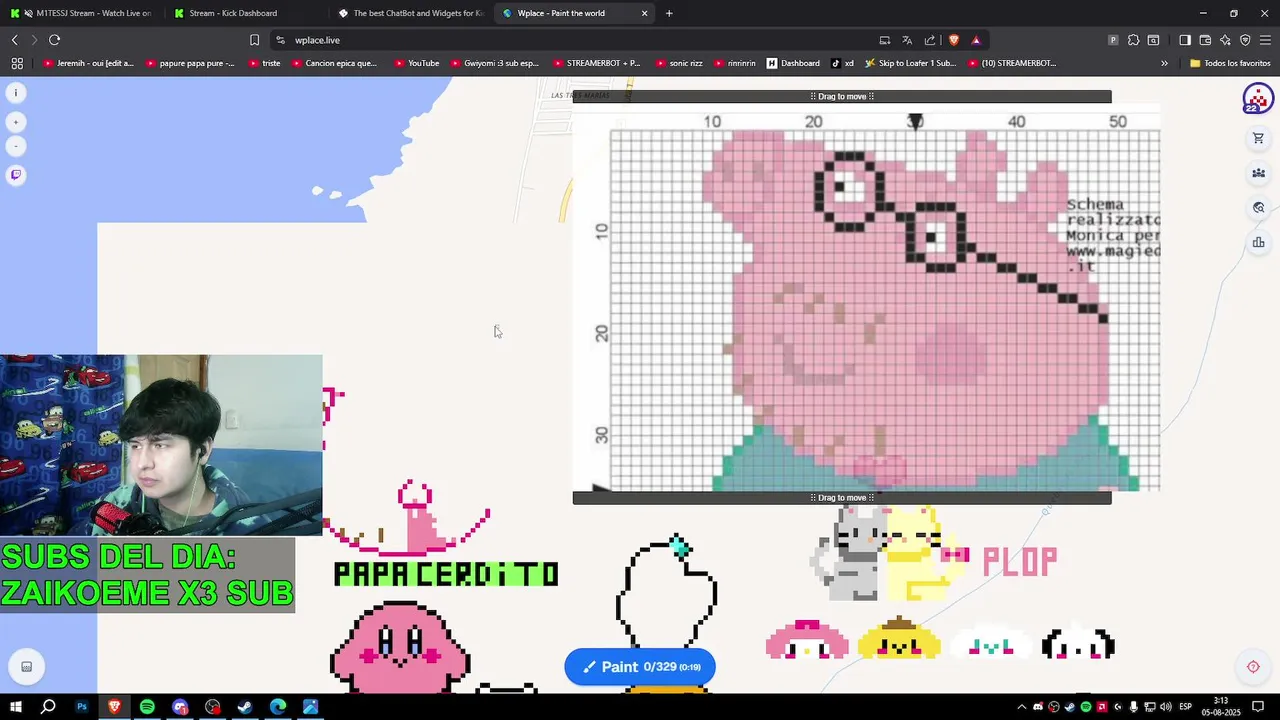Viewport: 1280px width, 720px height.
Task: Open a new browser tab
Action: [x=669, y=13]
